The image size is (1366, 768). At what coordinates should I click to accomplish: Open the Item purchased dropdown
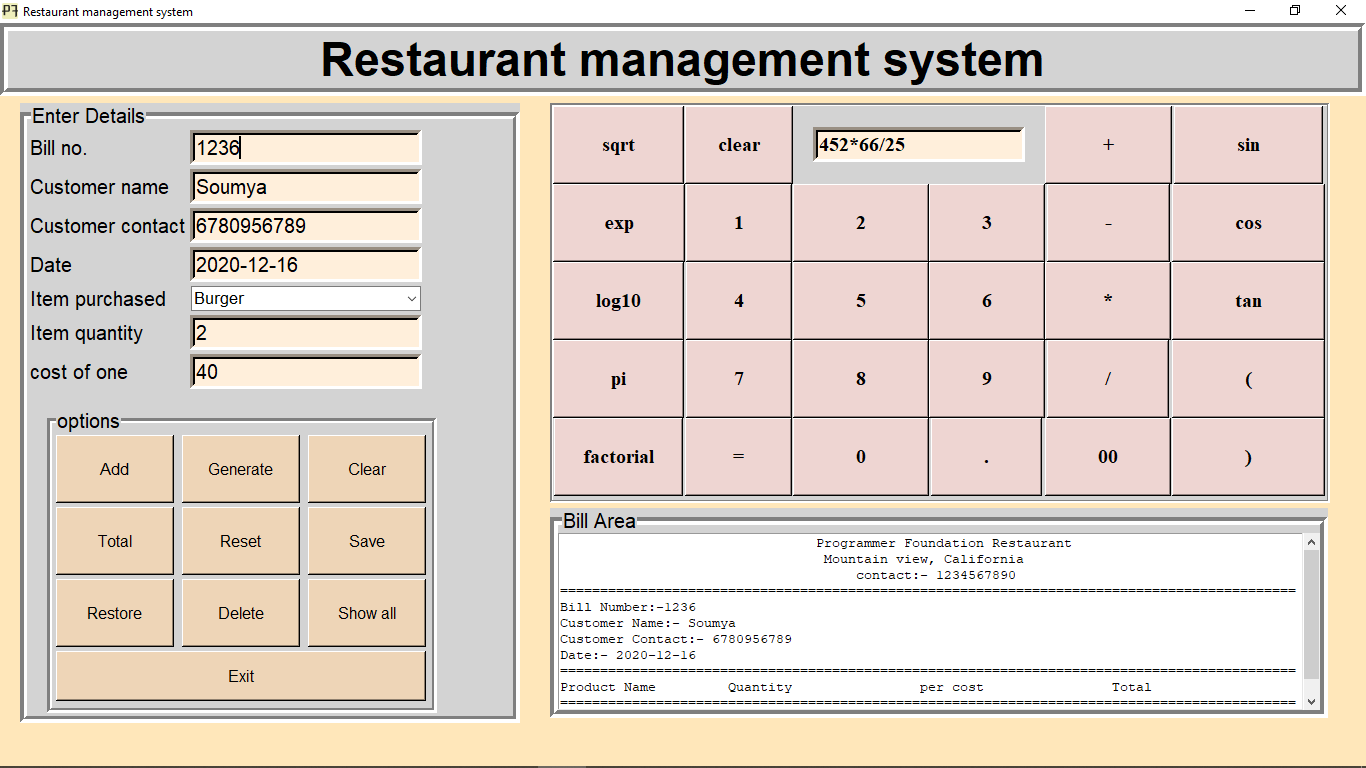coord(412,299)
